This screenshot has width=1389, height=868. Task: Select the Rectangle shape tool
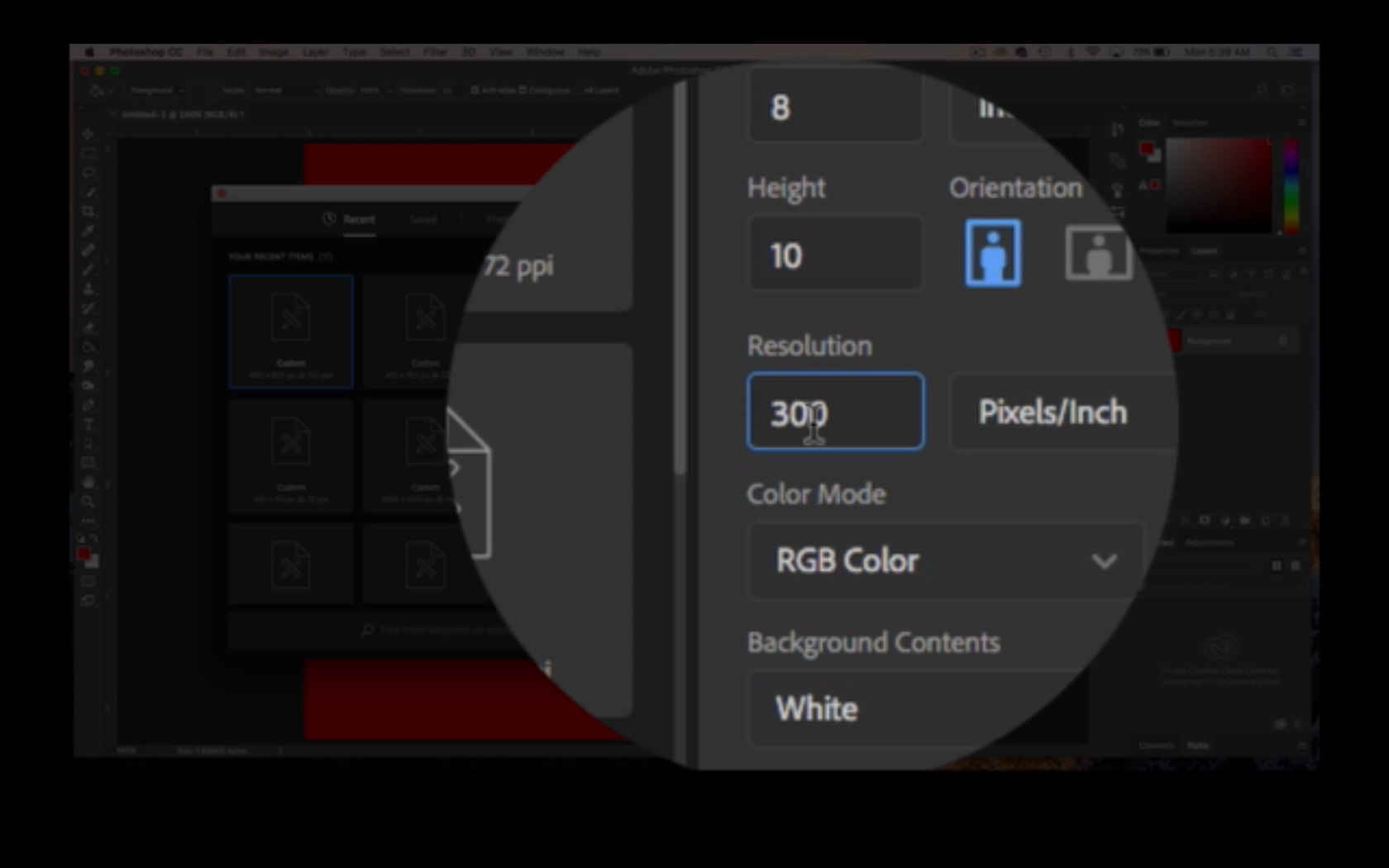point(88,463)
